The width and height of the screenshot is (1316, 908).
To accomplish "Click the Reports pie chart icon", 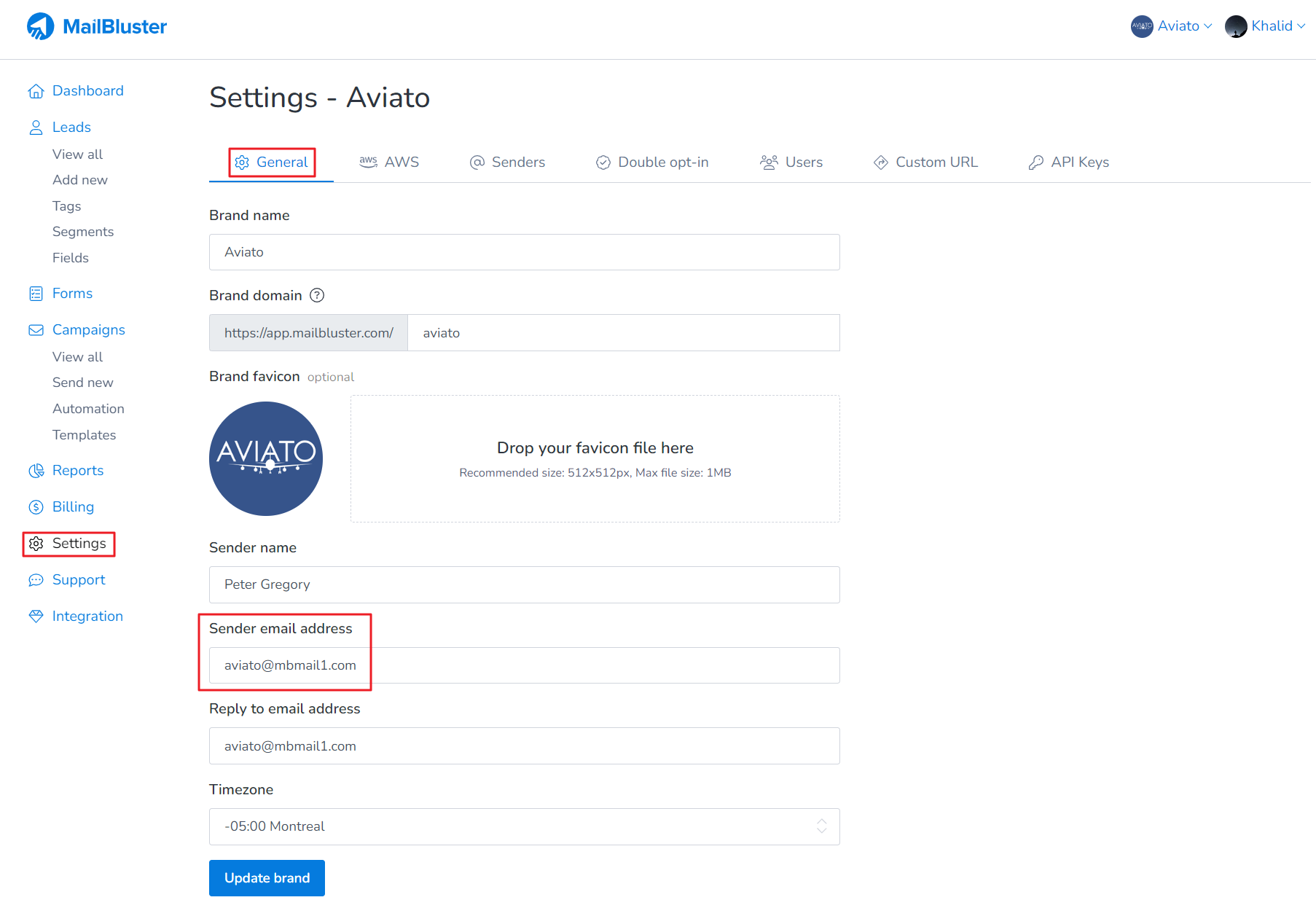I will pyautogui.click(x=36, y=471).
